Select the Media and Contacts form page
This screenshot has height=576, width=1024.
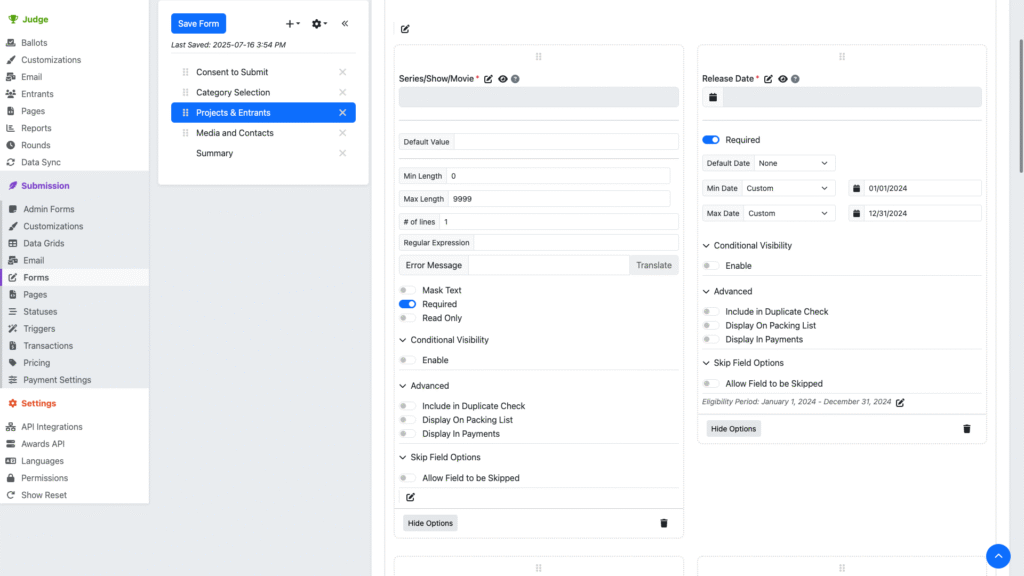(234, 133)
